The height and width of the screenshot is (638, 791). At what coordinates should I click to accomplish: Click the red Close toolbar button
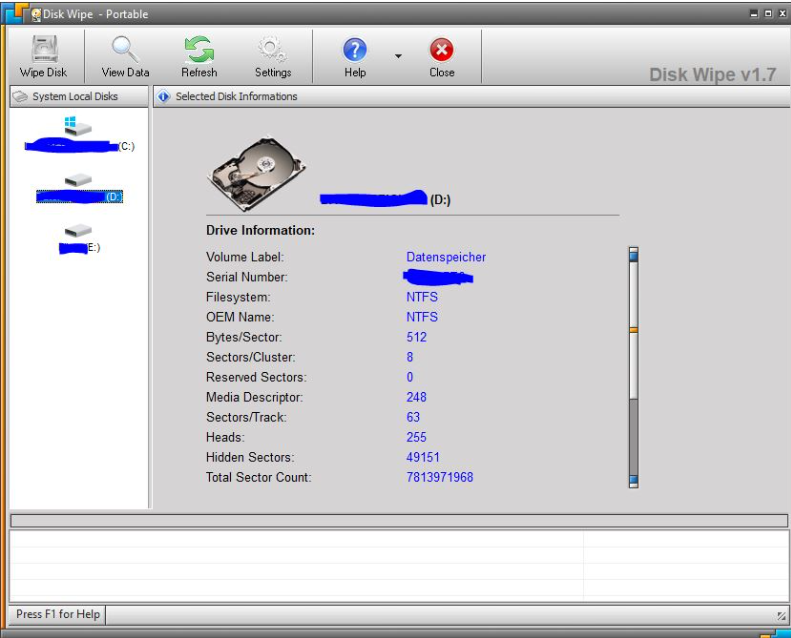tap(442, 56)
